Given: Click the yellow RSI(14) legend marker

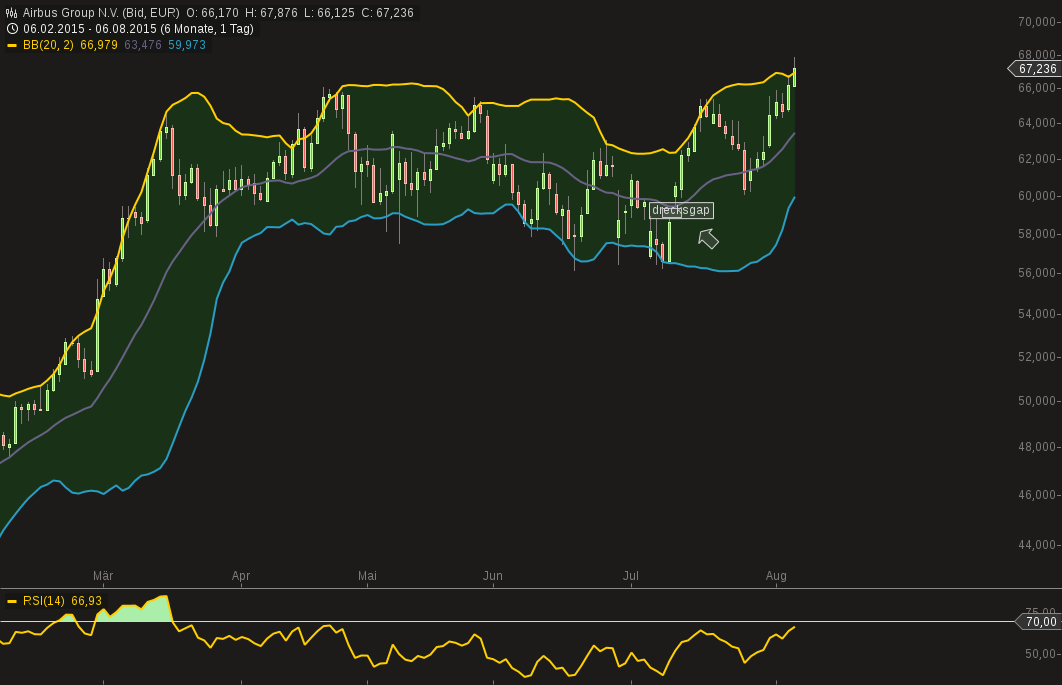Looking at the screenshot, I should click(x=10, y=601).
